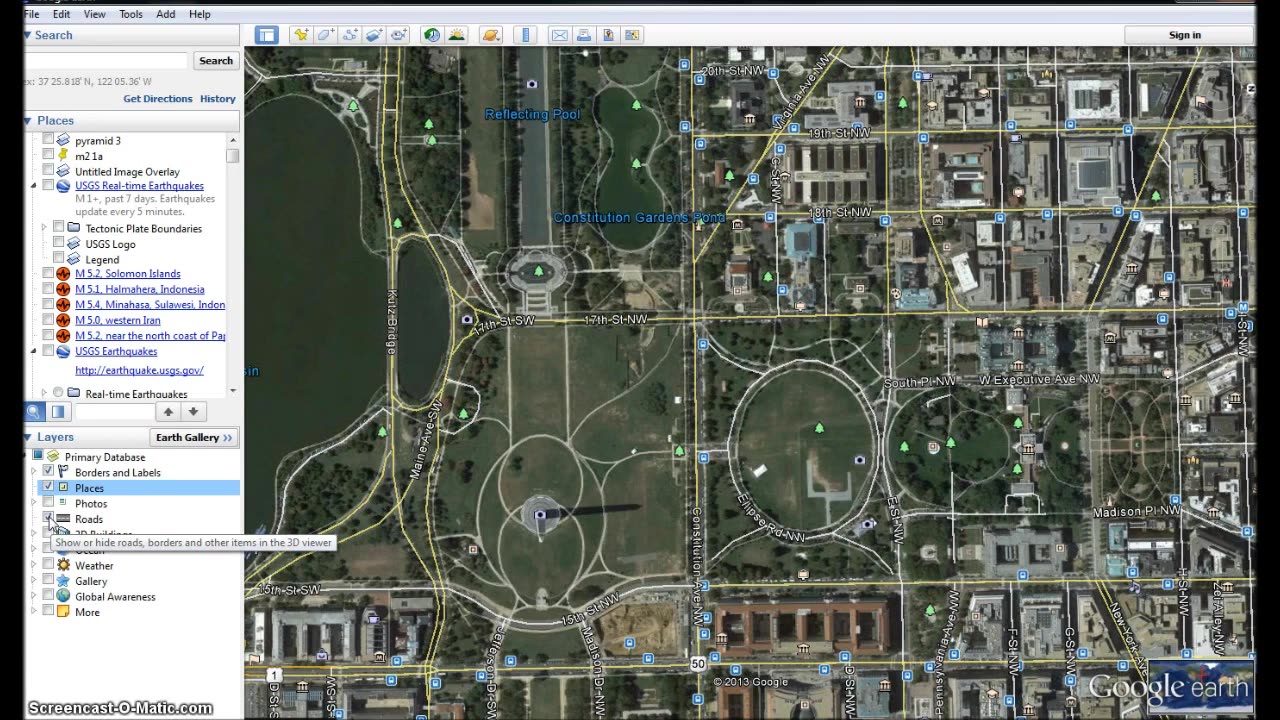Open the Tools menu
The height and width of the screenshot is (720, 1280).
point(131,14)
